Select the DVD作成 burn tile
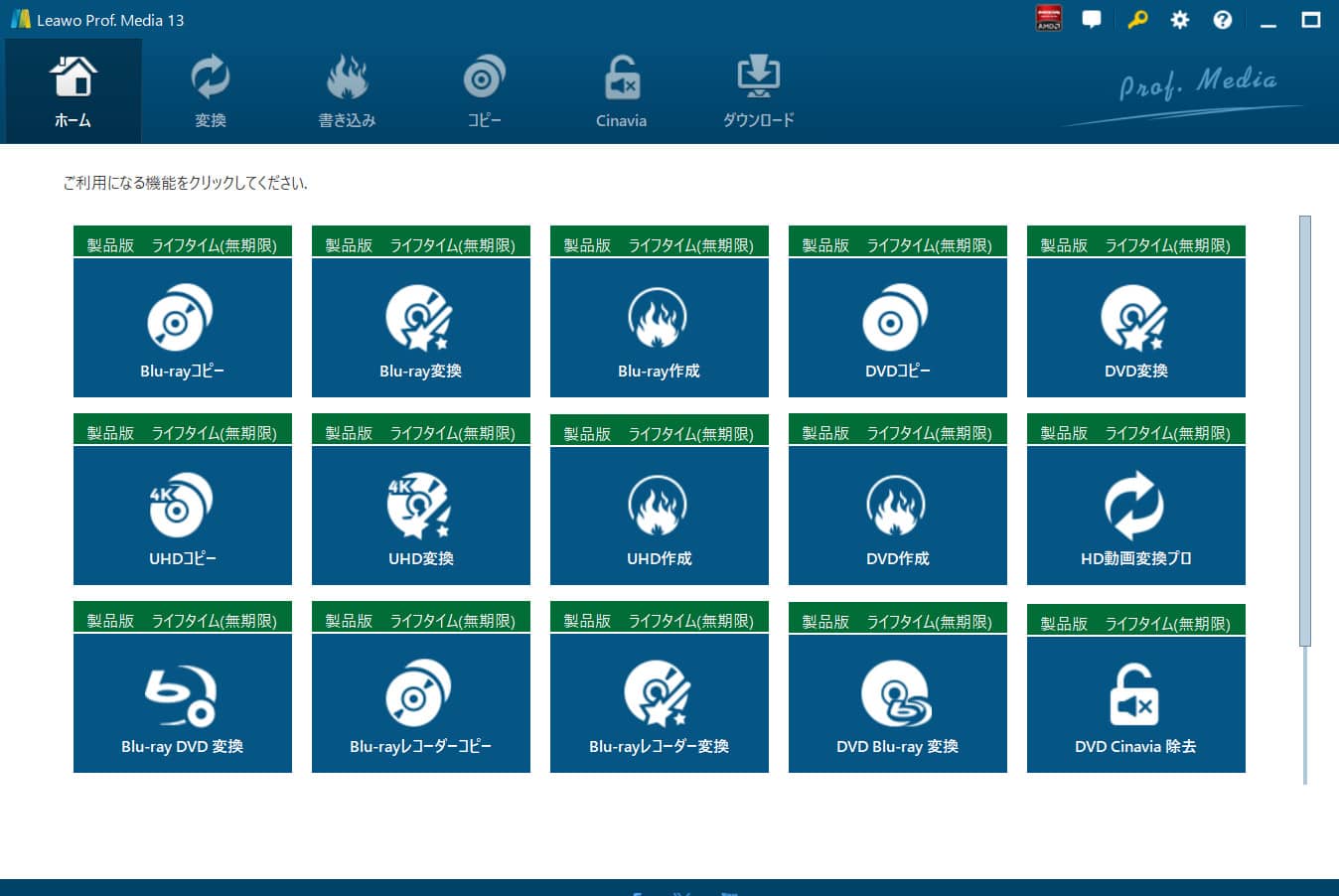Viewport: 1339px width, 896px height. [x=897, y=516]
